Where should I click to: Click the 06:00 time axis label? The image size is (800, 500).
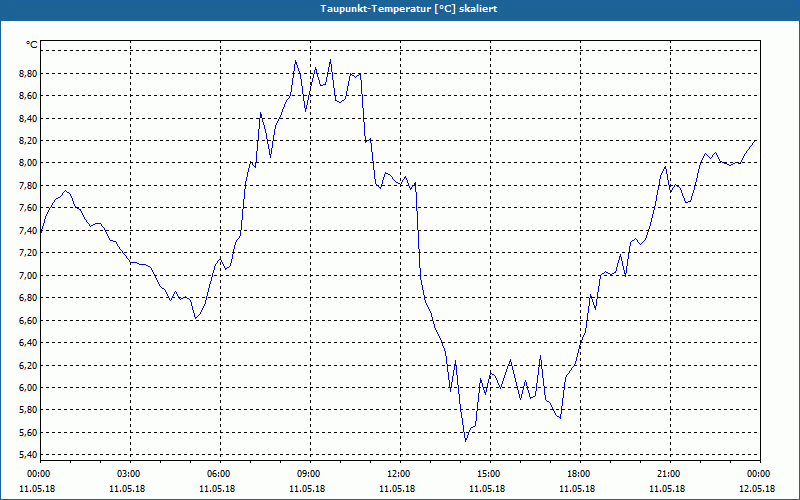coord(217,474)
